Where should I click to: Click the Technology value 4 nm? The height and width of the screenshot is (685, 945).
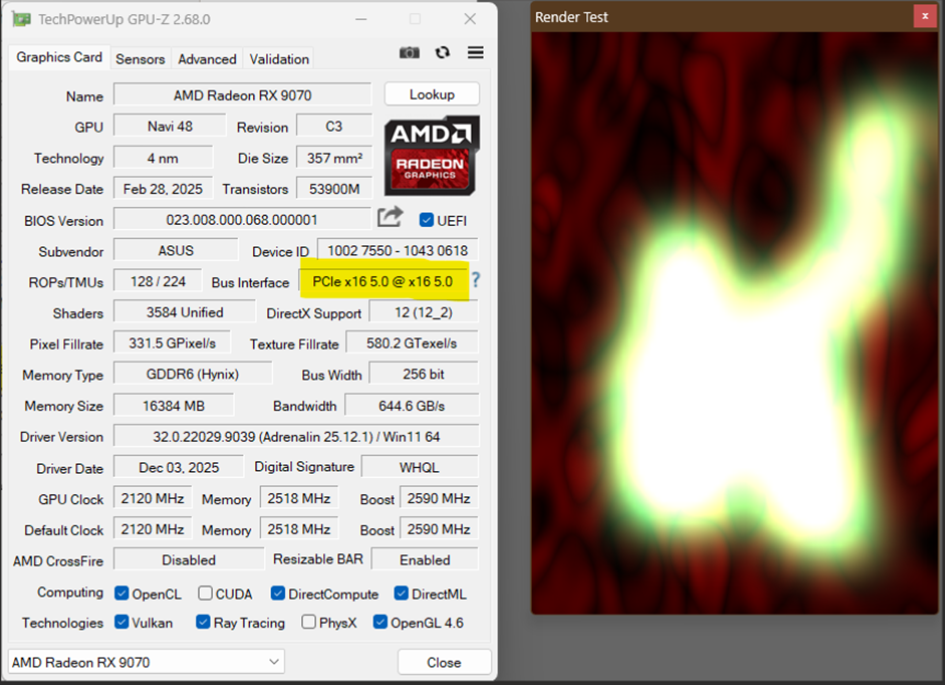tap(163, 158)
